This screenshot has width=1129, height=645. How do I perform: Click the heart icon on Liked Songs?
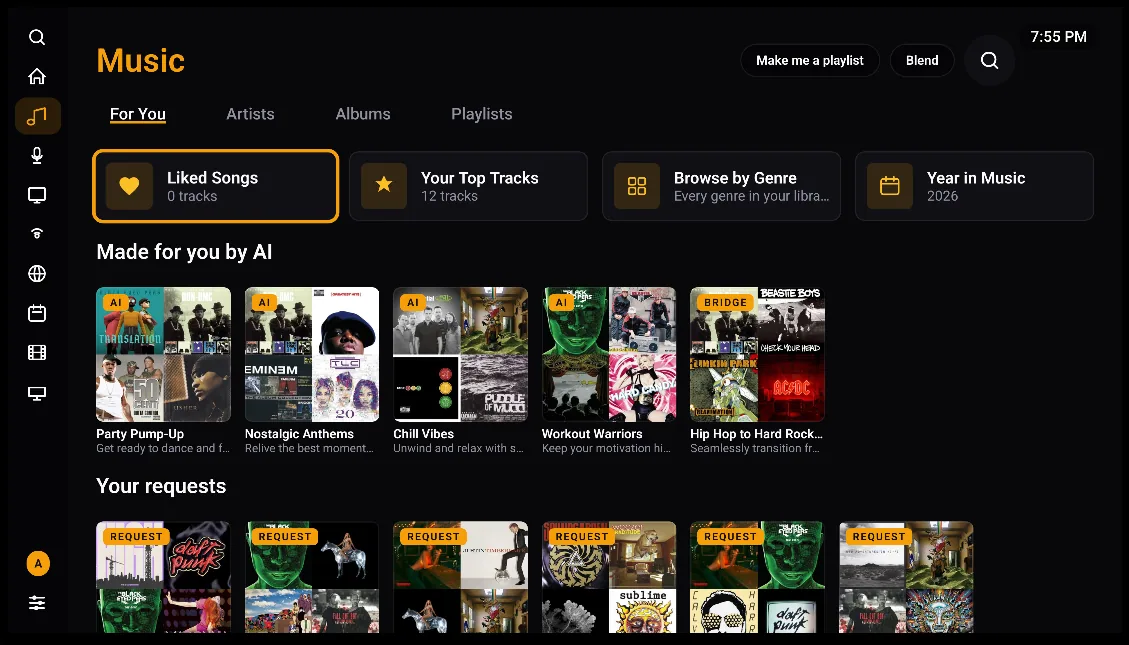(130, 186)
